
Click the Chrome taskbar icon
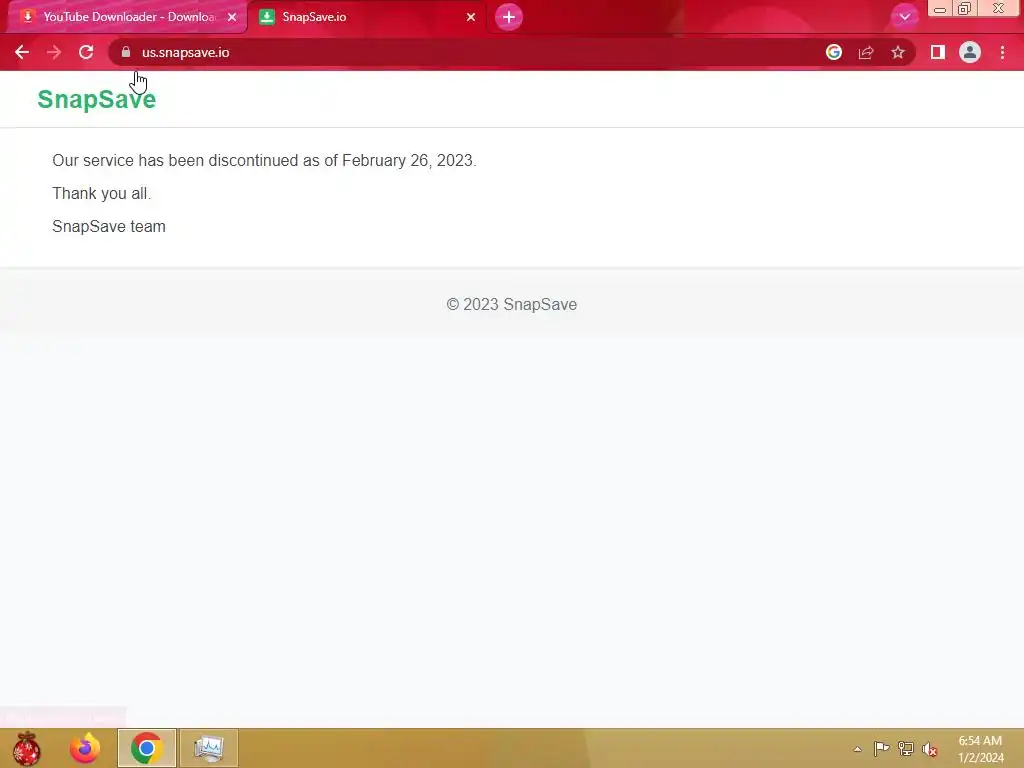147,748
